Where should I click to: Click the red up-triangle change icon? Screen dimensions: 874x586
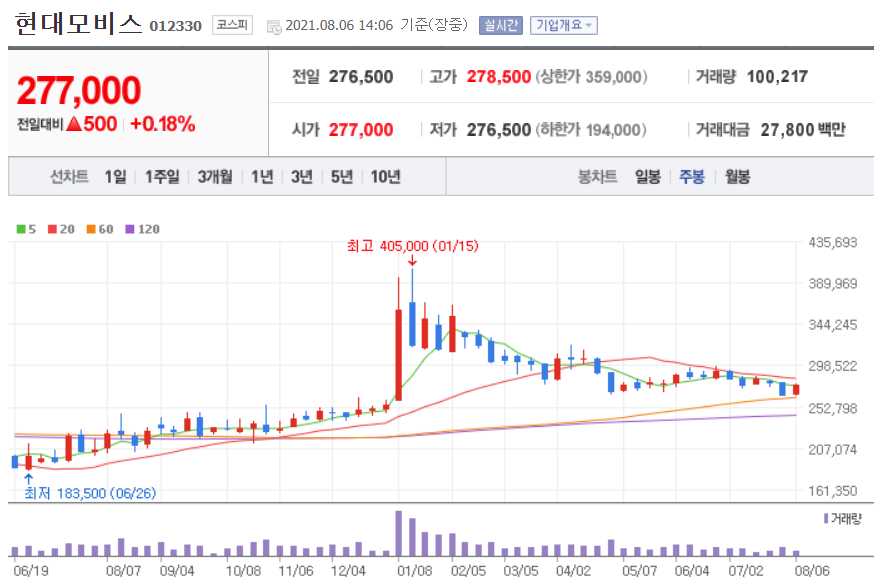coord(74,124)
